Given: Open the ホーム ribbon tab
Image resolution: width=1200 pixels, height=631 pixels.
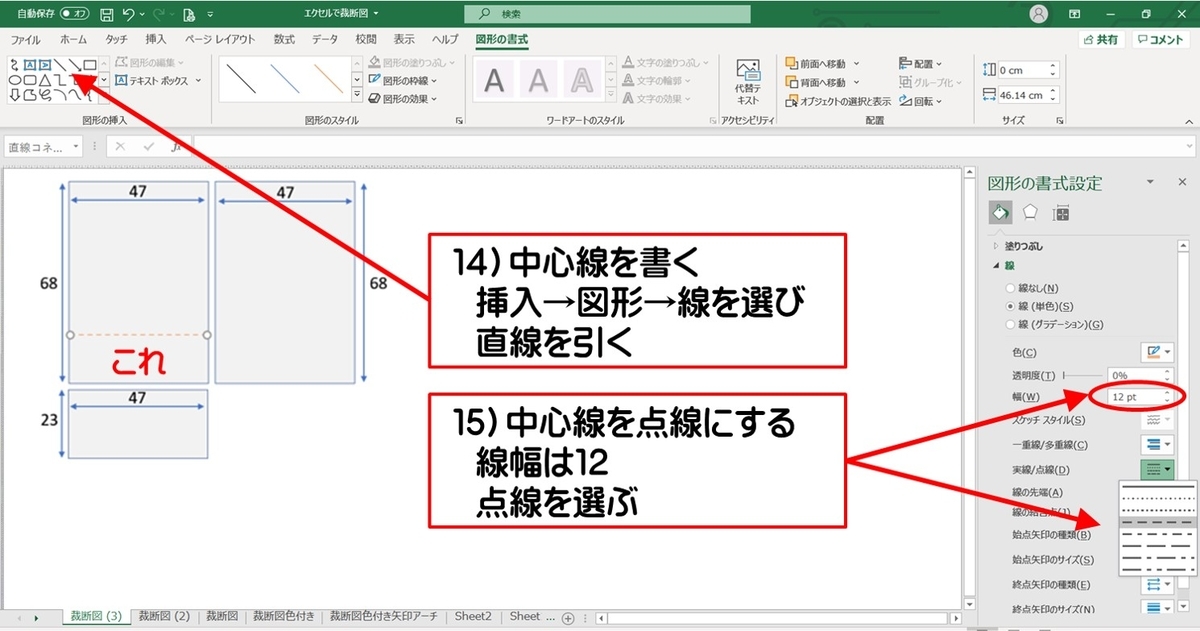Looking at the screenshot, I should click(73, 40).
